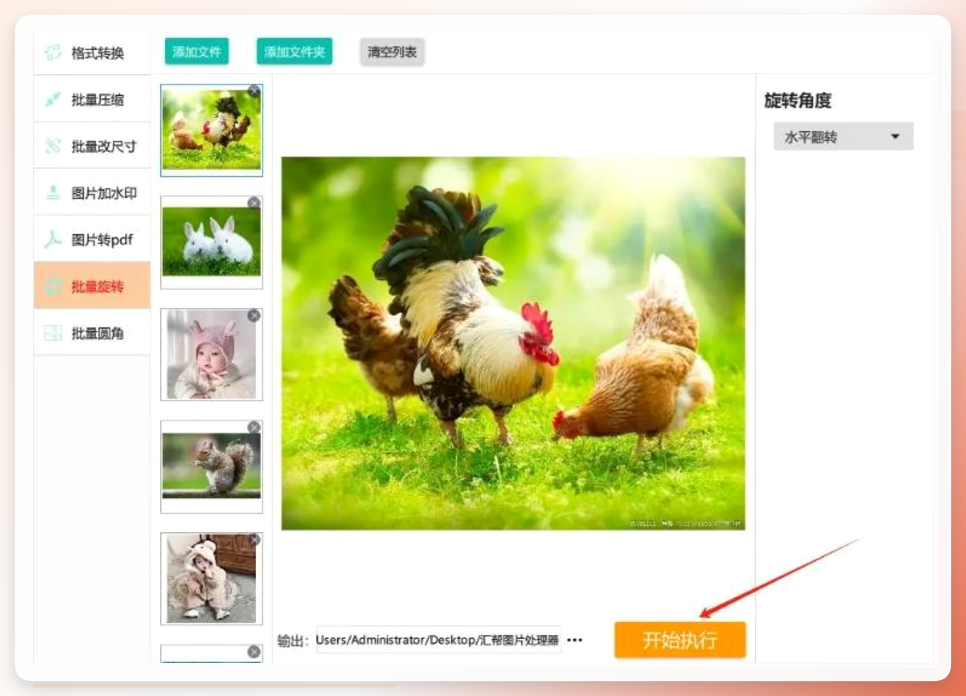Screen dimensions: 966x696
Task: Remove the pink-hat baby thumbnail via X
Action: [254, 315]
